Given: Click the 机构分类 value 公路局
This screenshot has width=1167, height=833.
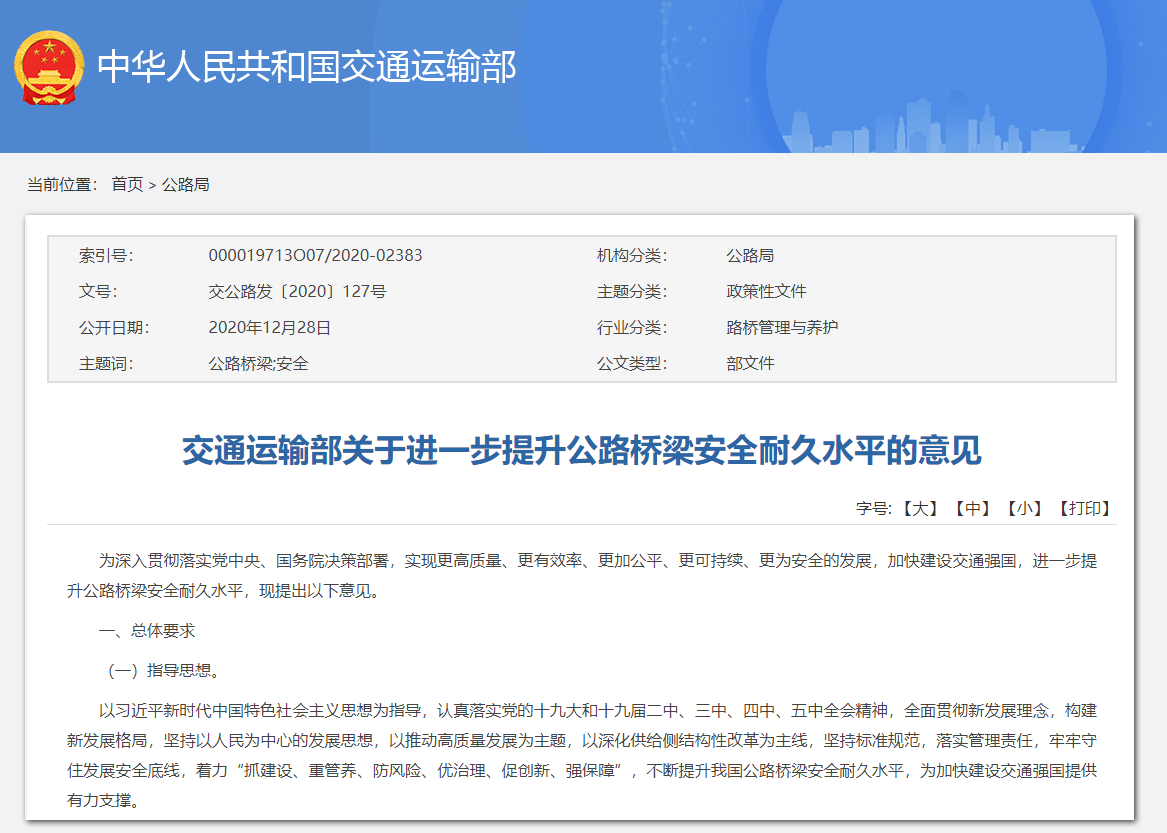Looking at the screenshot, I should (753, 255).
